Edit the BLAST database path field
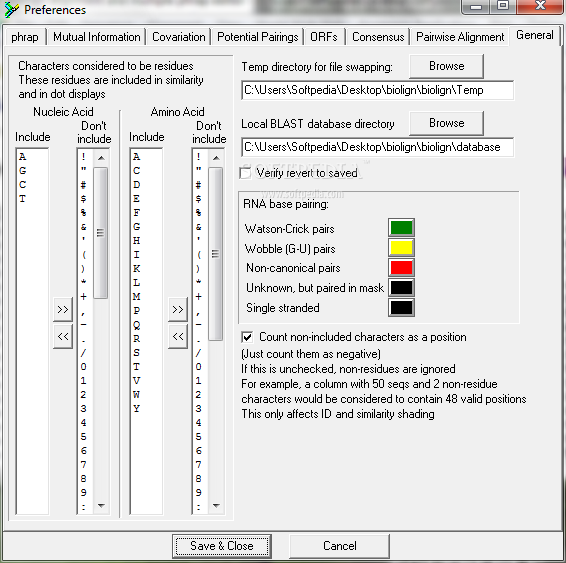The height and width of the screenshot is (563, 566). [377, 147]
